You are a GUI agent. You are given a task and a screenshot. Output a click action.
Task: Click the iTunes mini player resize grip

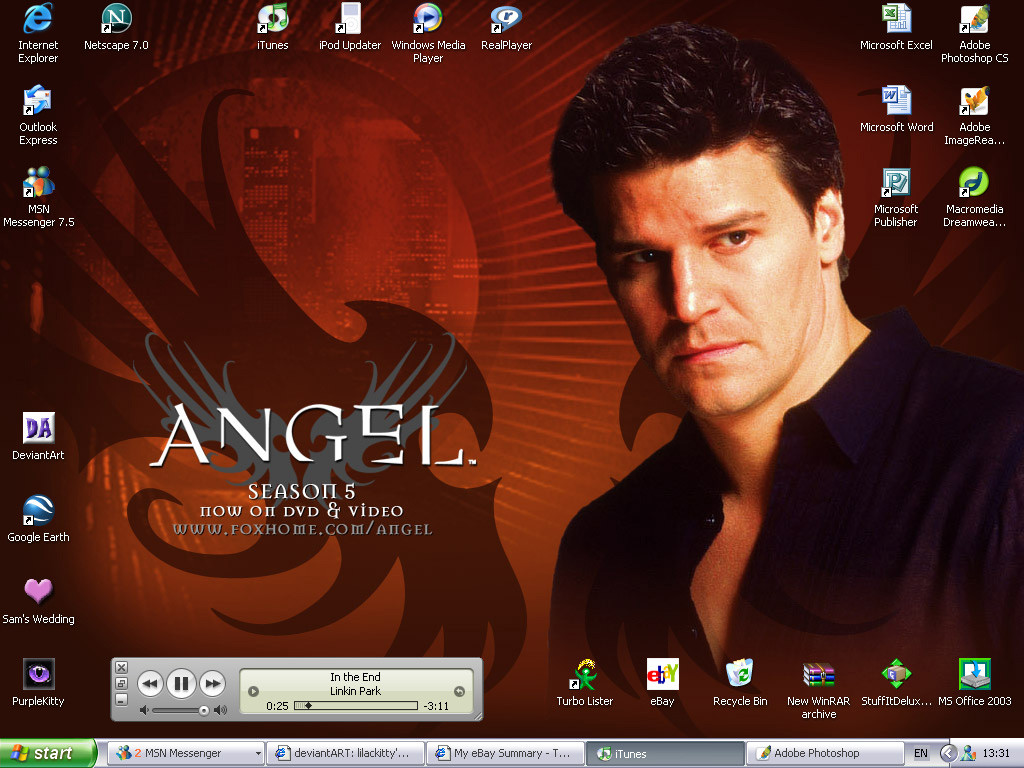[x=477, y=716]
